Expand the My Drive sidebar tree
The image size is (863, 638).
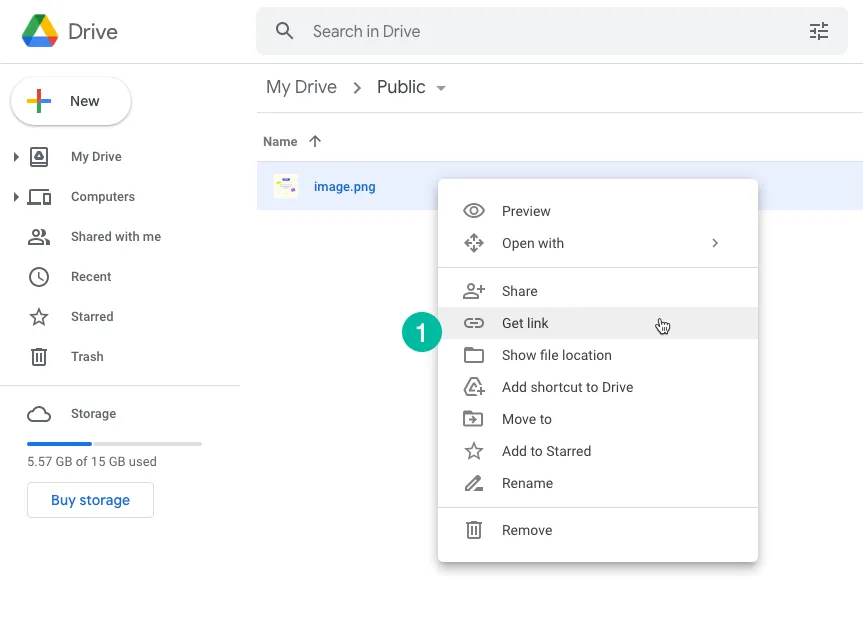point(17,156)
